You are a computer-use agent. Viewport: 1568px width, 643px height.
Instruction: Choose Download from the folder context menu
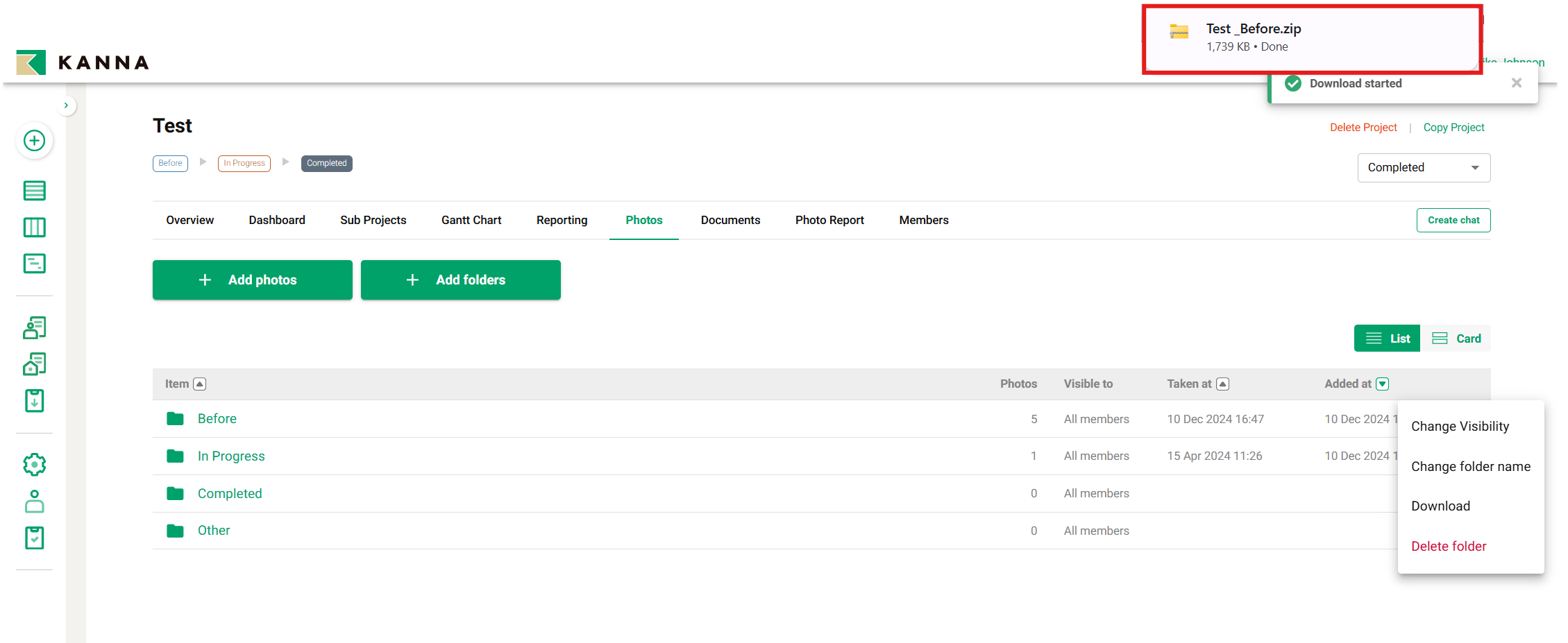point(1440,506)
